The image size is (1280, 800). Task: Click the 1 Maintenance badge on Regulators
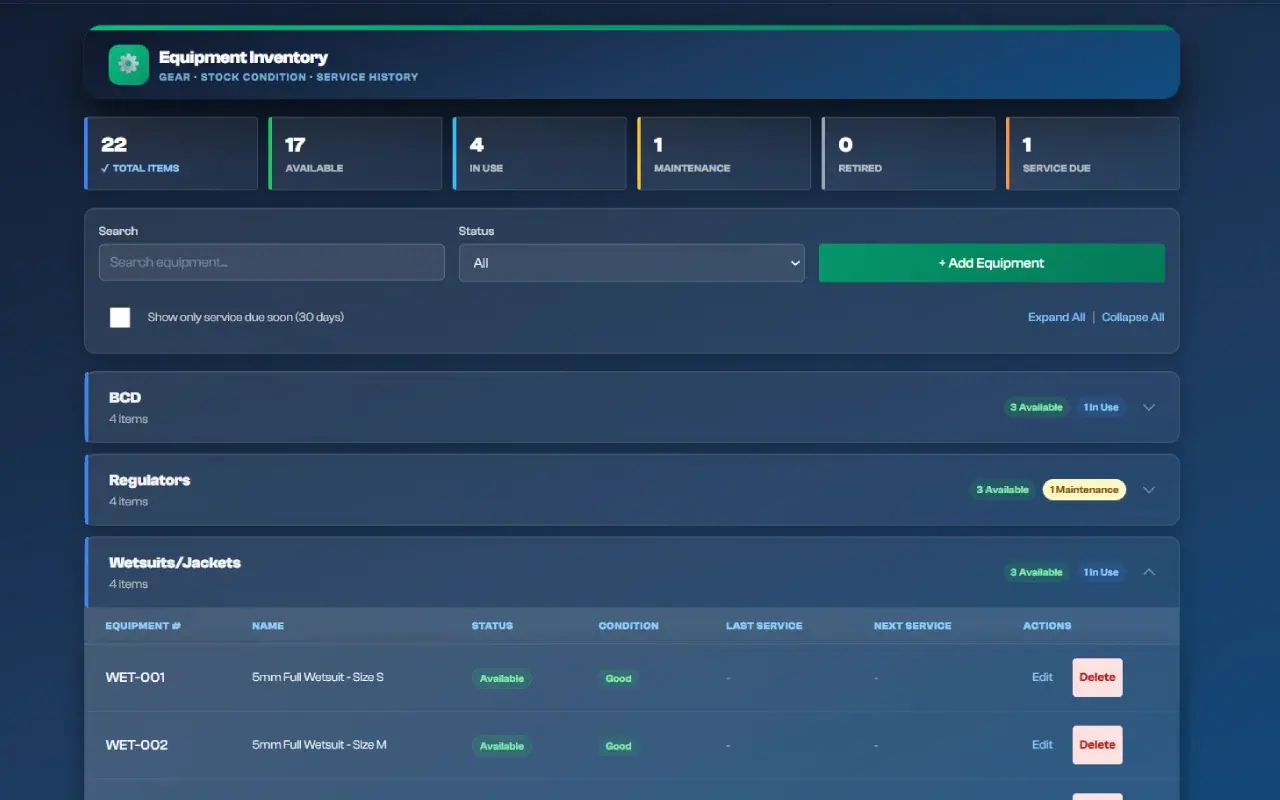click(1084, 490)
